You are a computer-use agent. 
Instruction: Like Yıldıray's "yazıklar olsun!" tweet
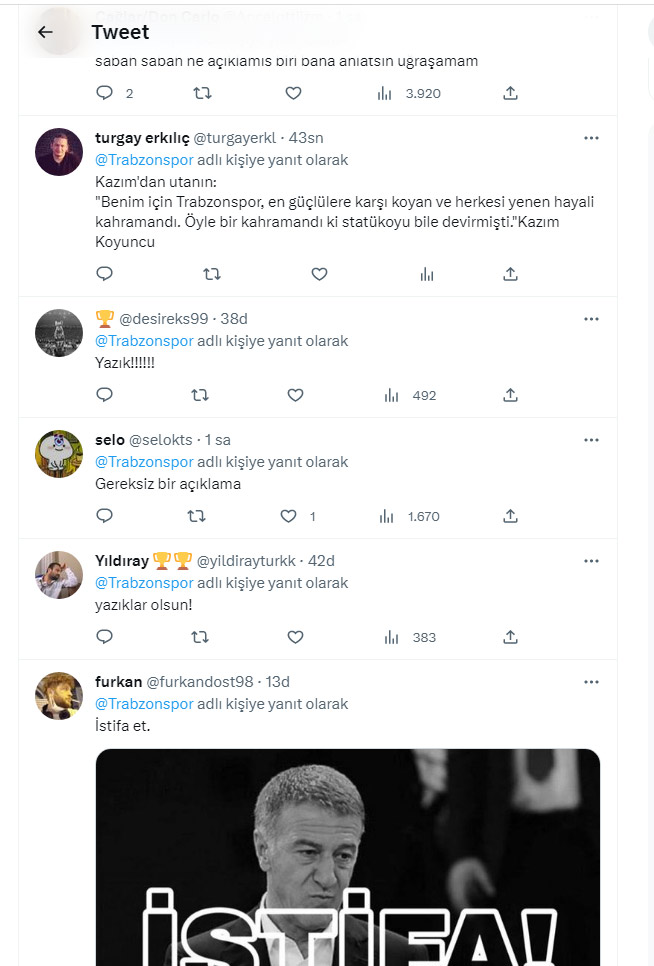coord(294,637)
